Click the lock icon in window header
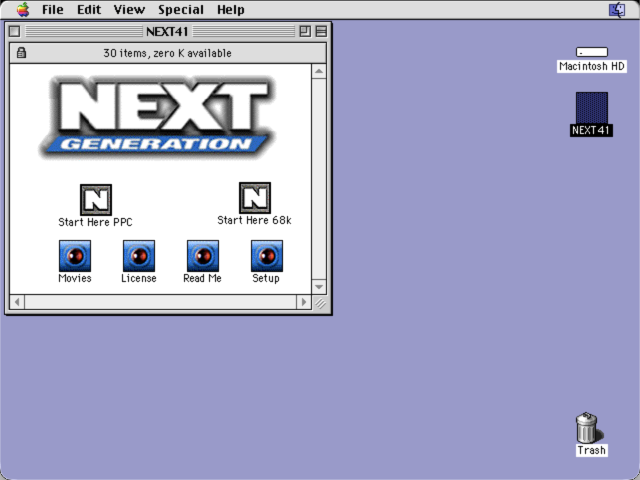The height and width of the screenshot is (480, 640). coord(21,53)
